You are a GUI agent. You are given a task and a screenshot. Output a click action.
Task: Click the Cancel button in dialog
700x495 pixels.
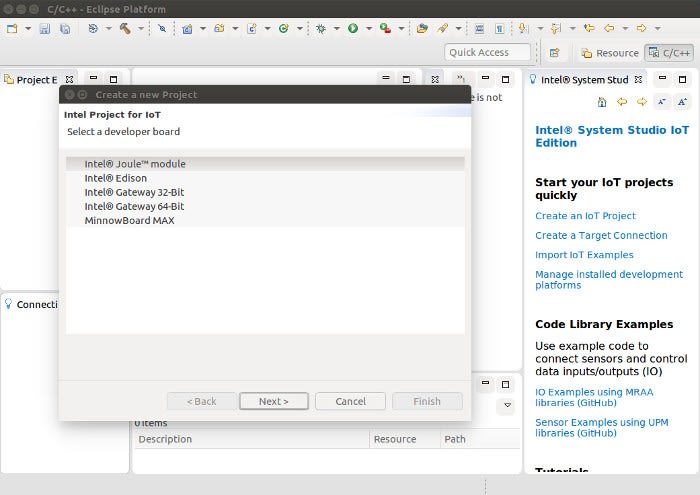tap(350, 401)
